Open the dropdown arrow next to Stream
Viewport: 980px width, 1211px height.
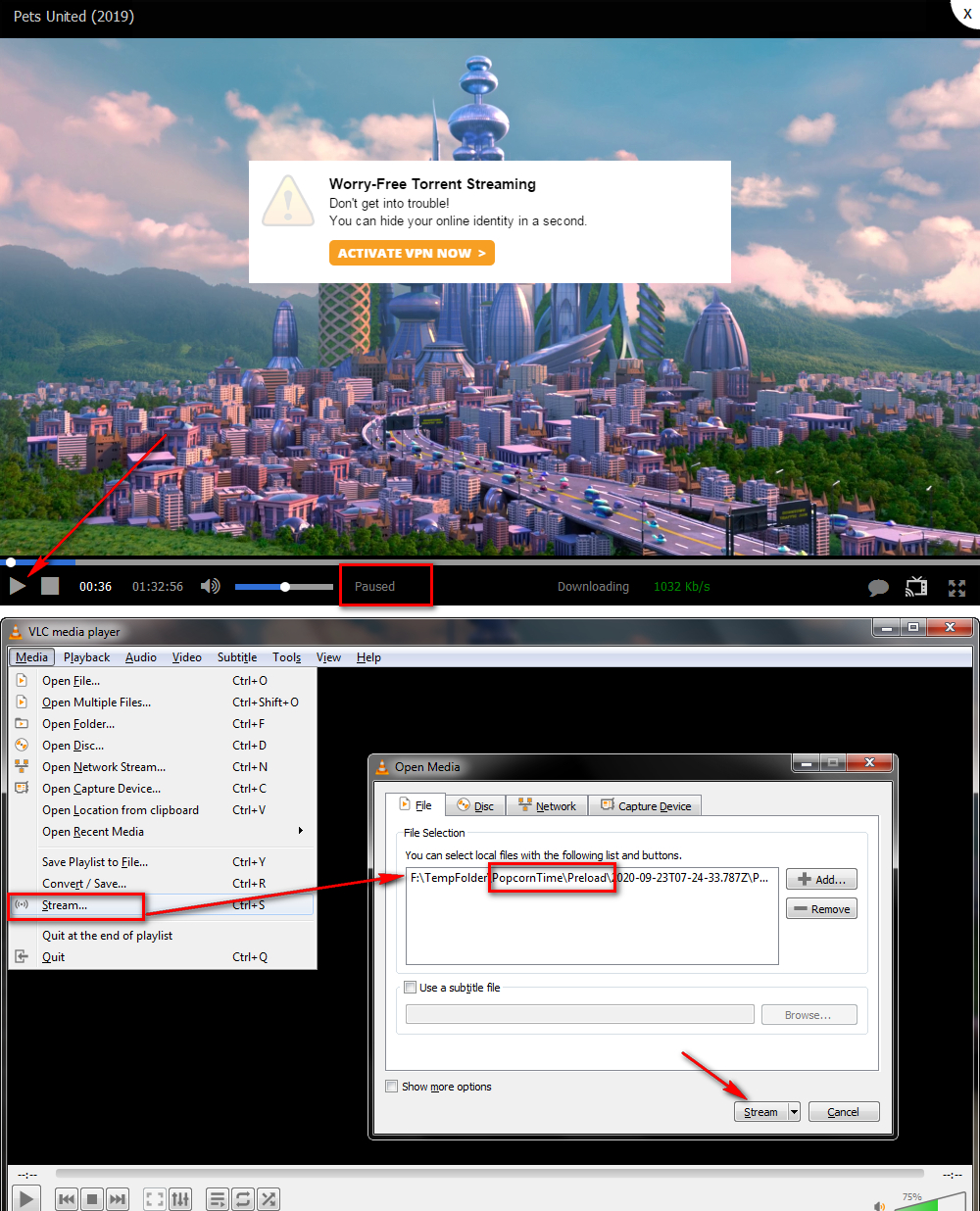(794, 1112)
